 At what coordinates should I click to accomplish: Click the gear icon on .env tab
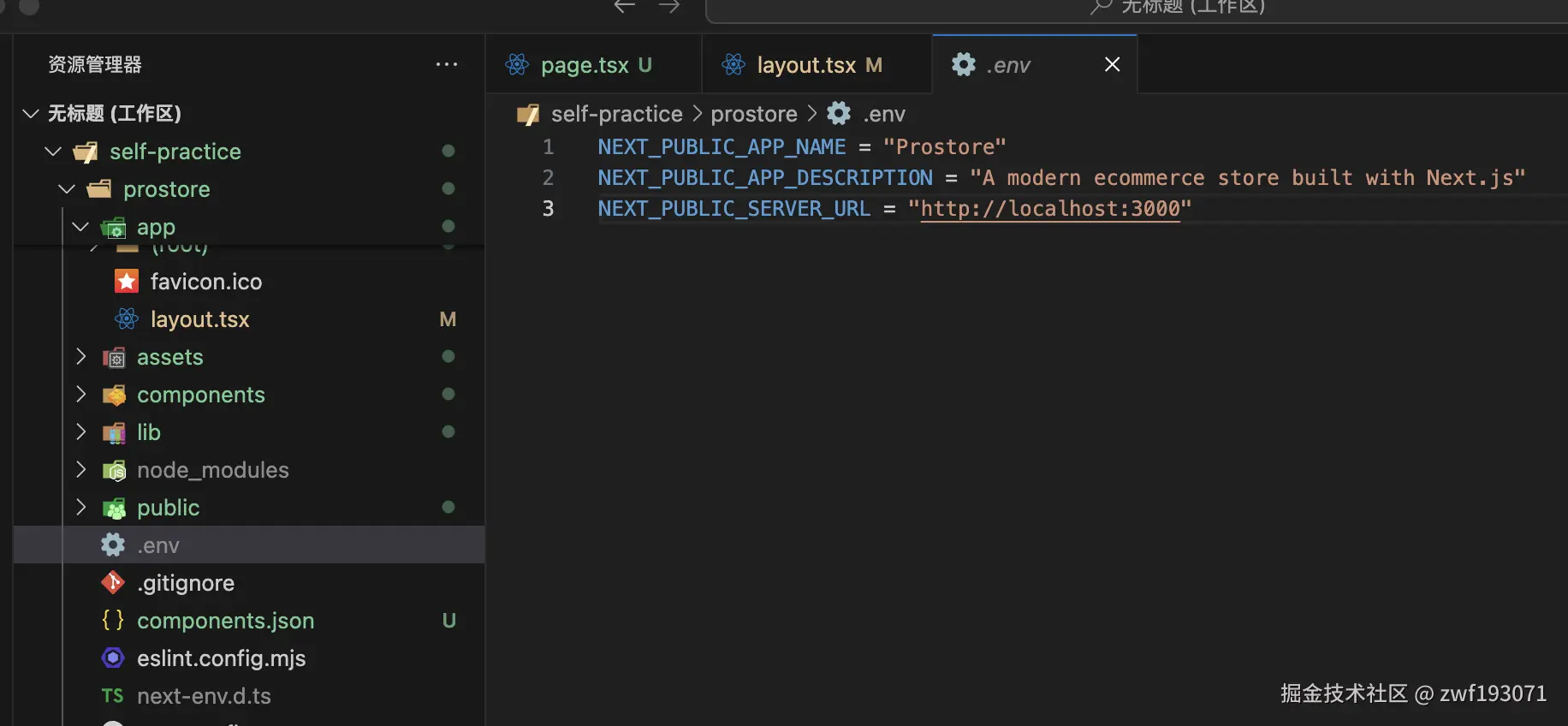coord(964,64)
